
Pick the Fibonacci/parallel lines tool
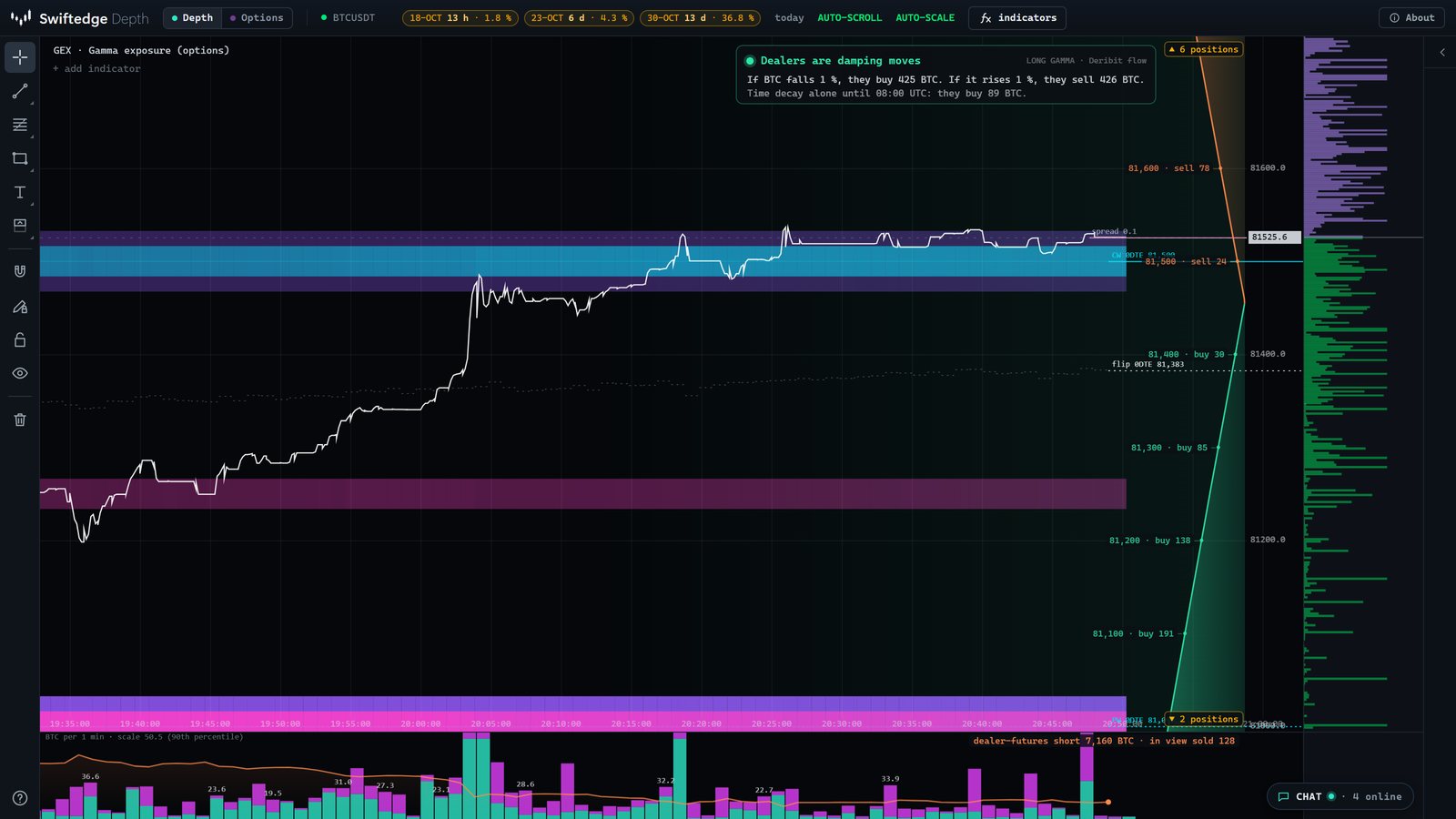click(x=20, y=125)
